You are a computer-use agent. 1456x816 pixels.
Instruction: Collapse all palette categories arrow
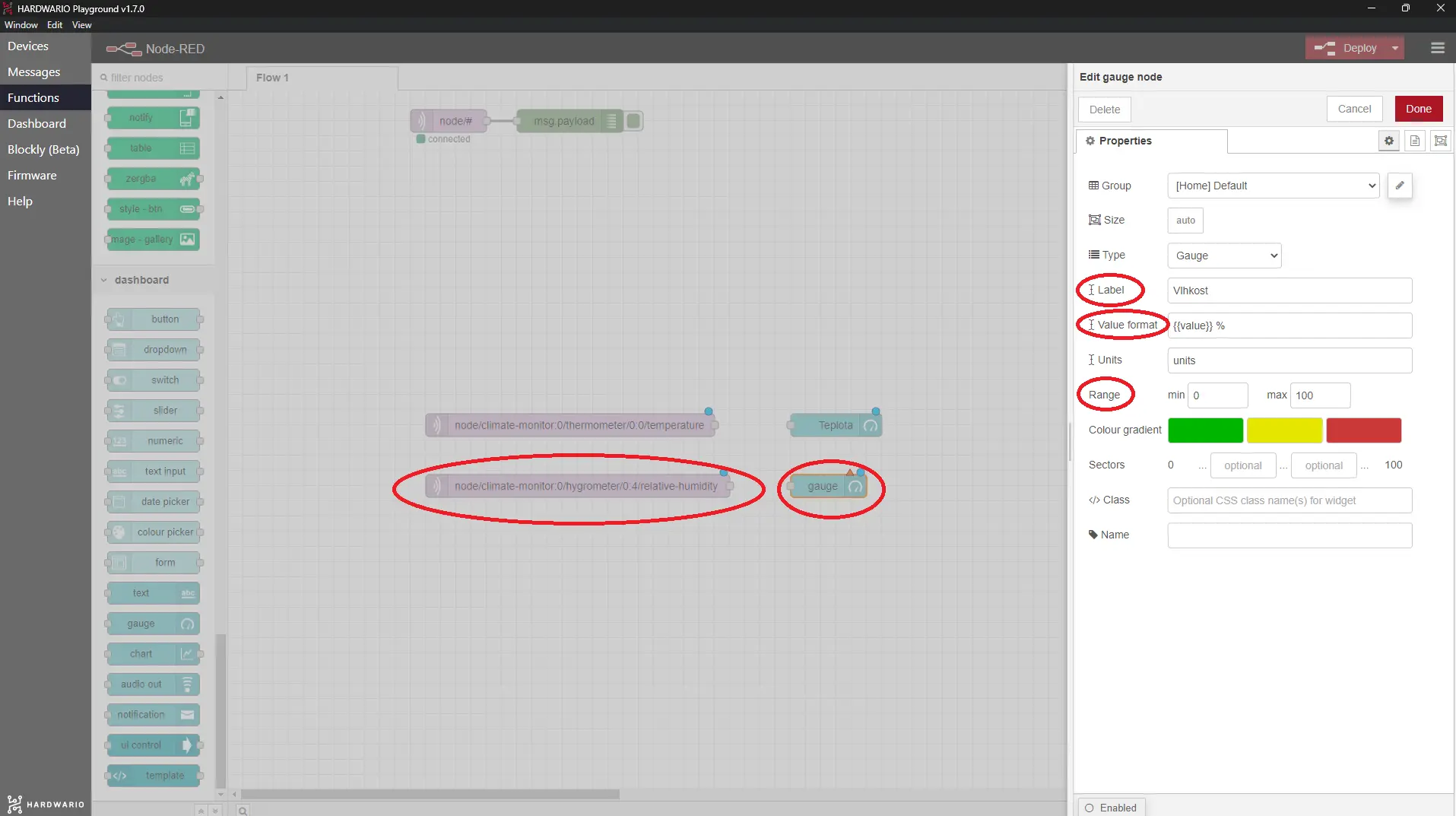coord(201,811)
